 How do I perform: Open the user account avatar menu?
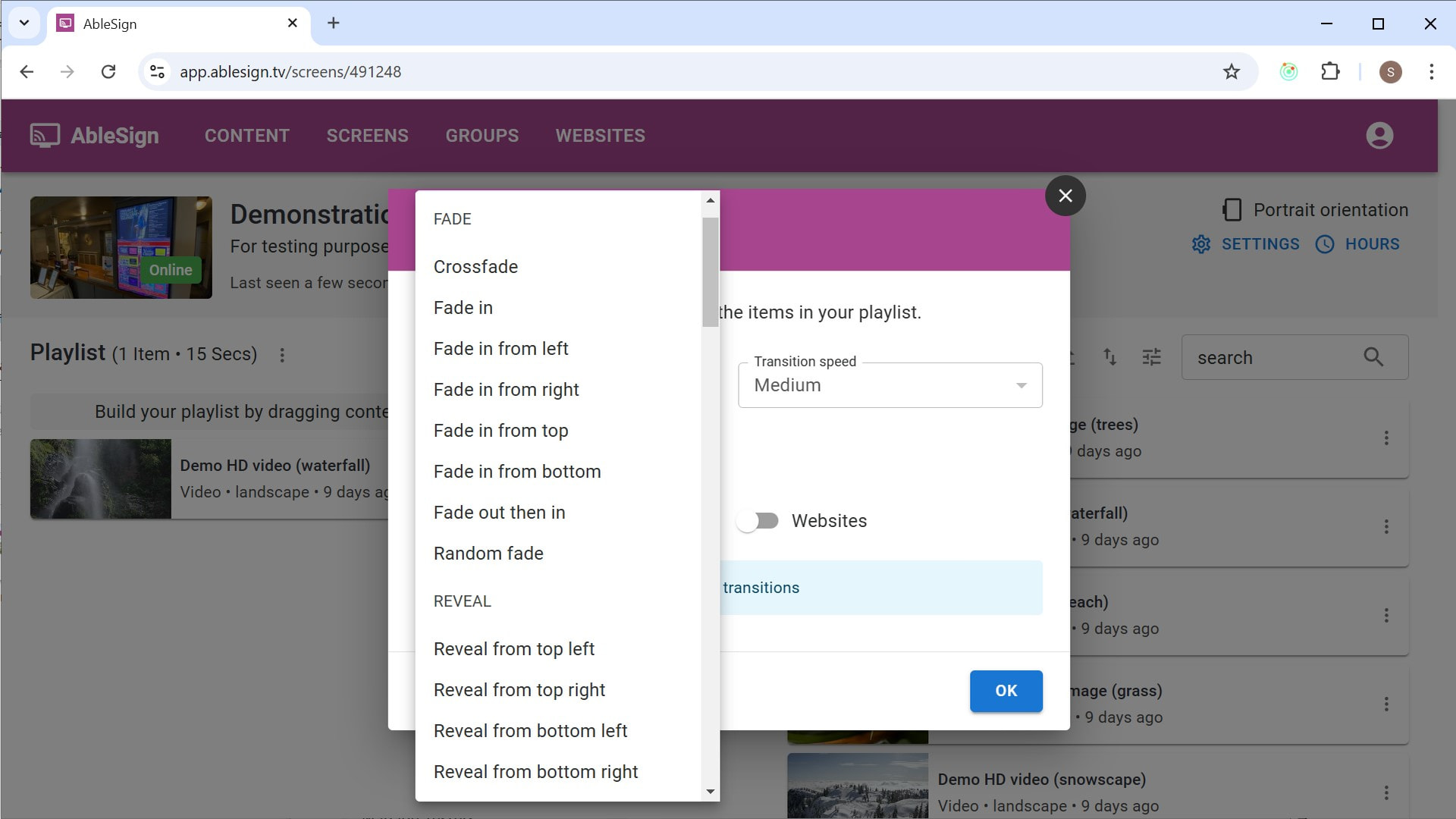1379,136
